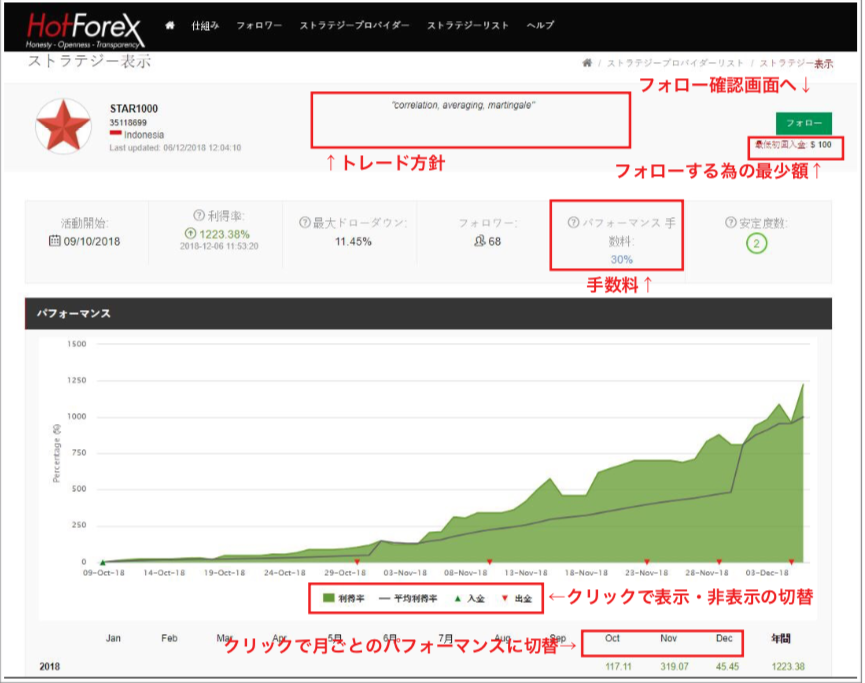Select Nov to show monthly performance
The height and width of the screenshot is (683, 865).
667,638
